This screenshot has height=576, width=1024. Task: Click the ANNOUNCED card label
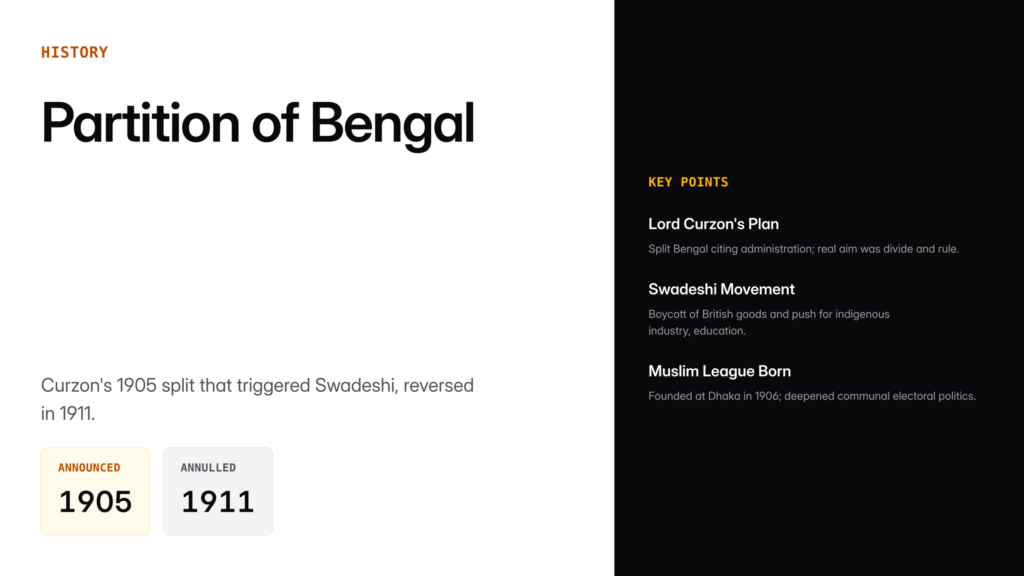[x=89, y=467]
